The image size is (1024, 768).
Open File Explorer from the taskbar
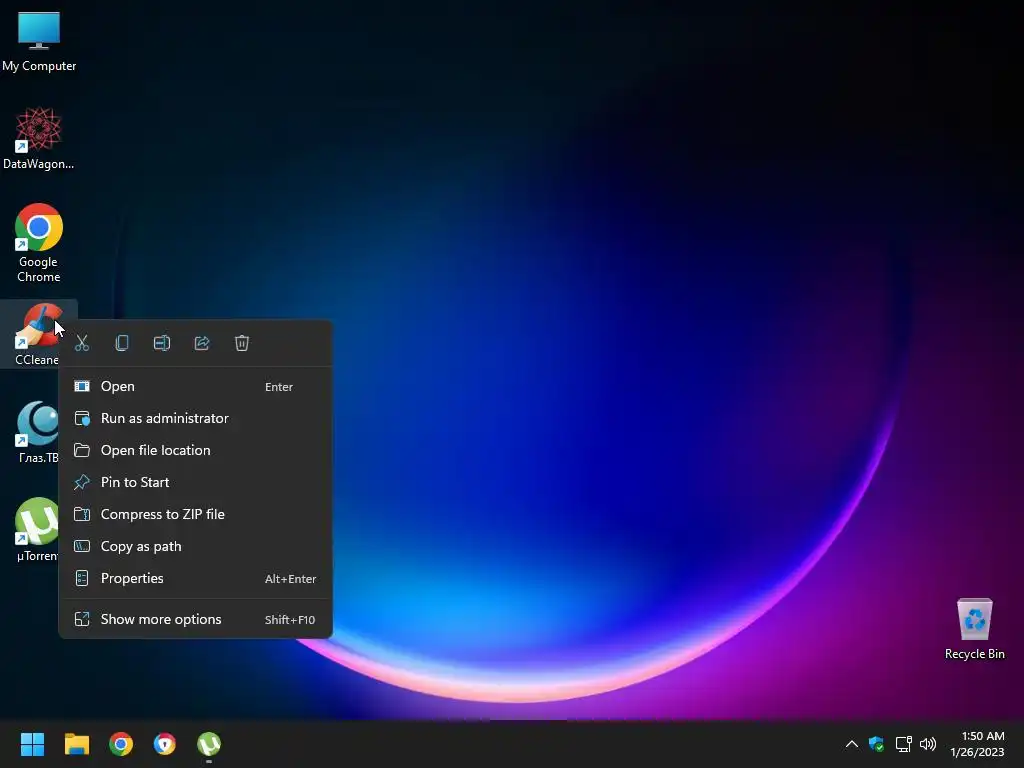pos(76,744)
